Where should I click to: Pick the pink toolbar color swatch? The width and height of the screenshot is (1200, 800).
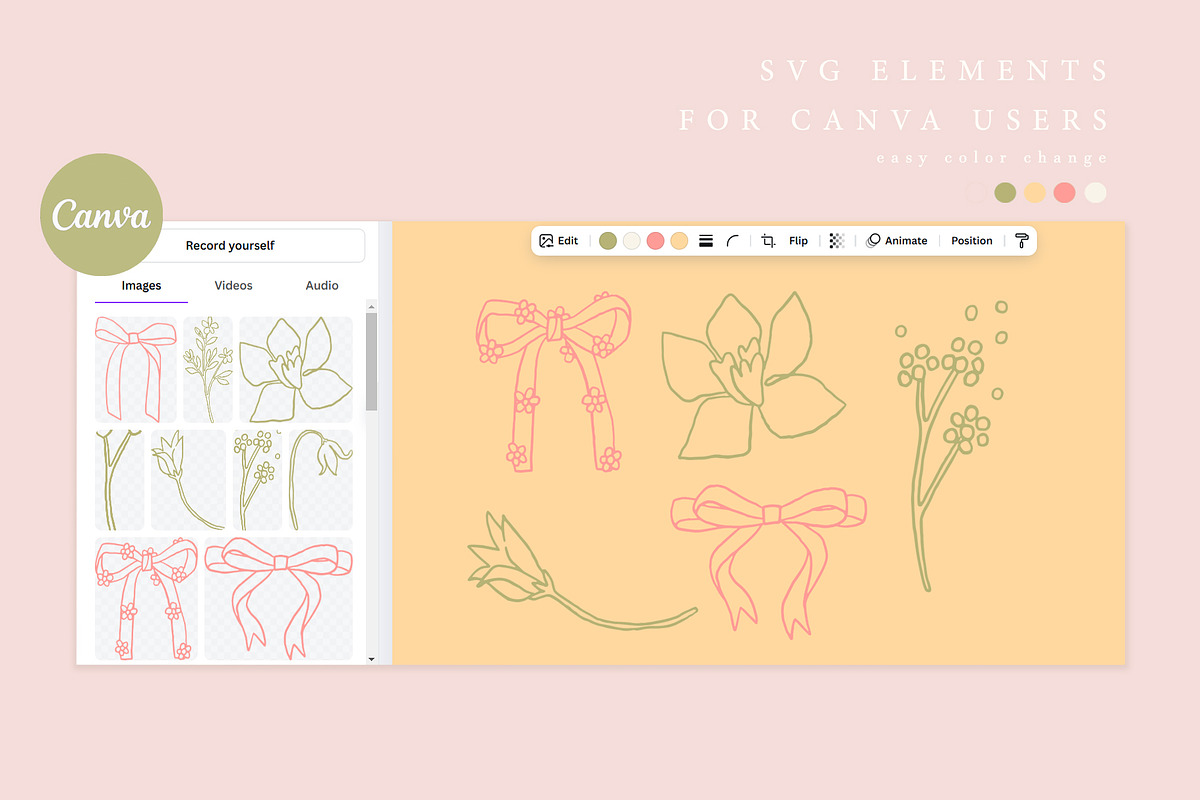pos(656,241)
